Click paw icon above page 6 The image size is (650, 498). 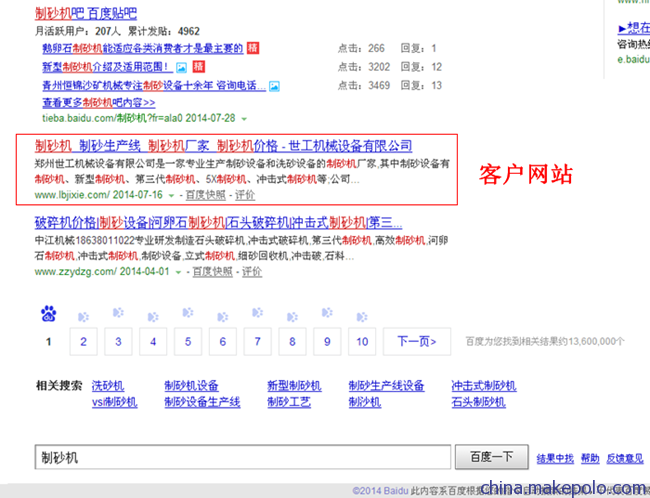coord(223,317)
